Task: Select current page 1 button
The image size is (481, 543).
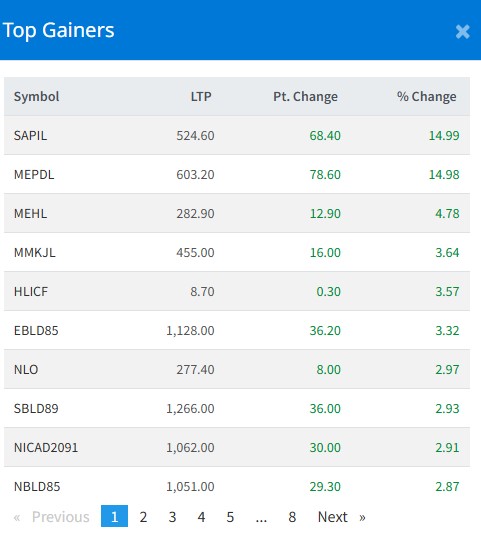Action: pos(114,516)
